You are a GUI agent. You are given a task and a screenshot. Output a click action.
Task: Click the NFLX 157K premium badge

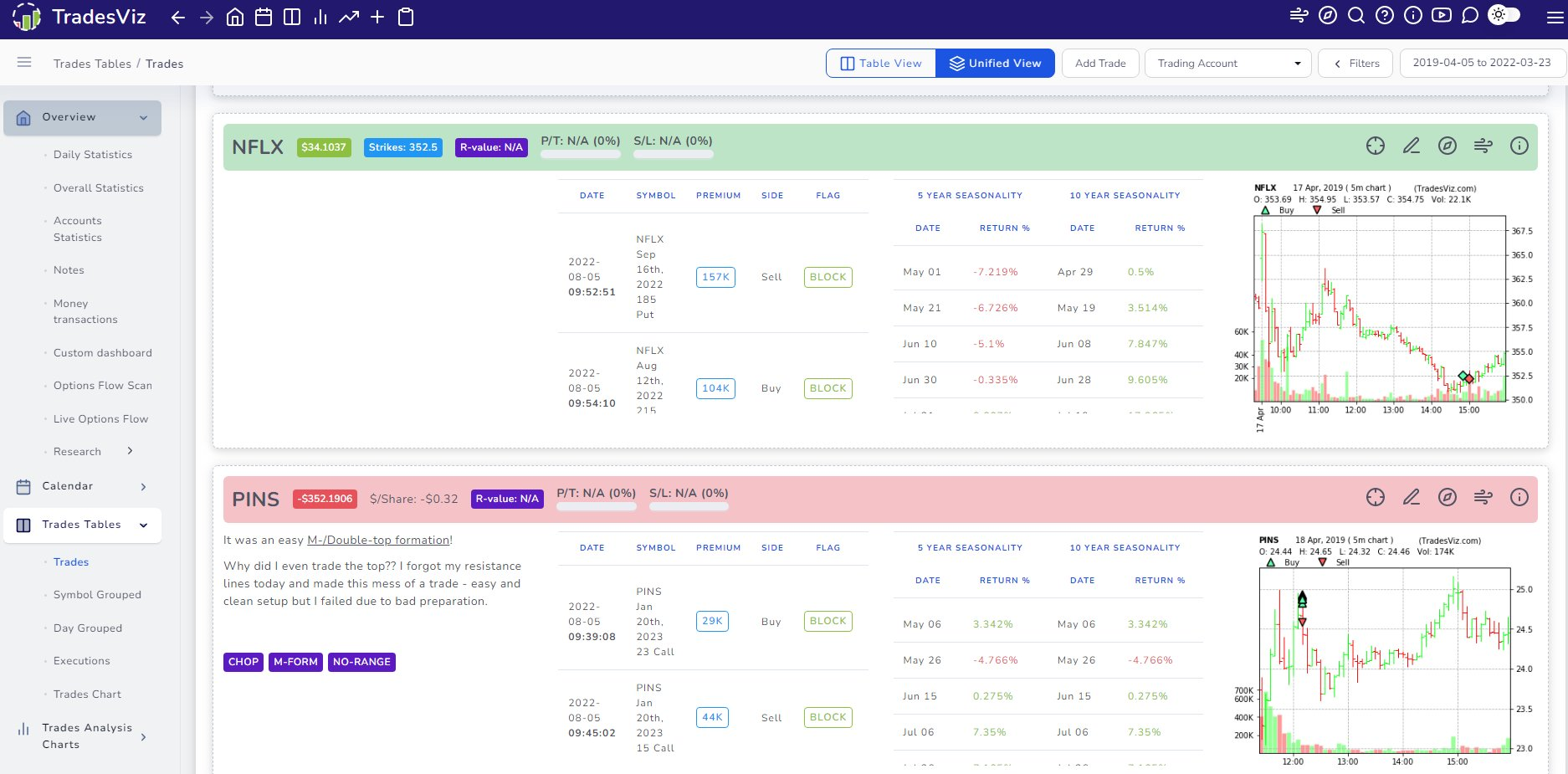[715, 277]
